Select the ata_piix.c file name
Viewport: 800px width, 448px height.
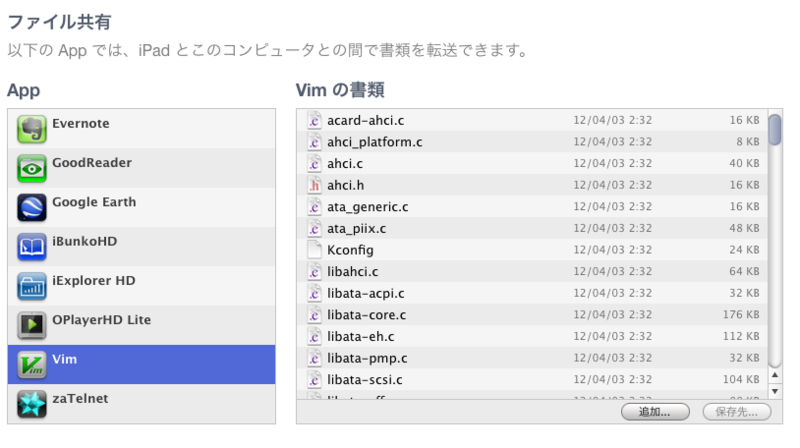coord(356,229)
